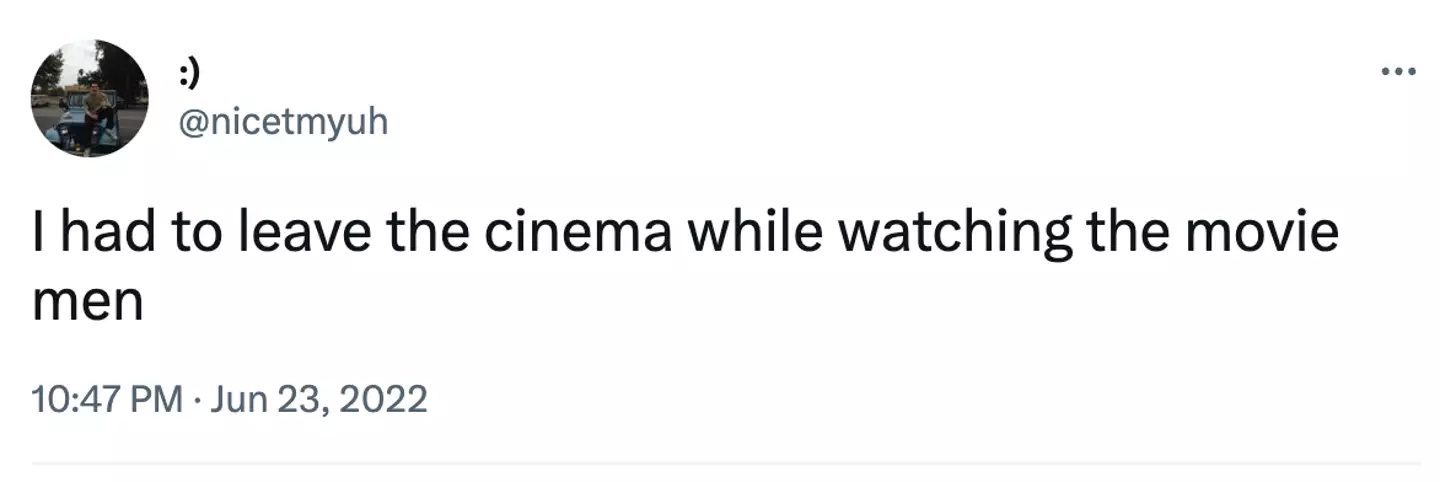Click the month "Jun" in the date
Image resolution: width=1440 pixels, height=482 pixels.
238,399
